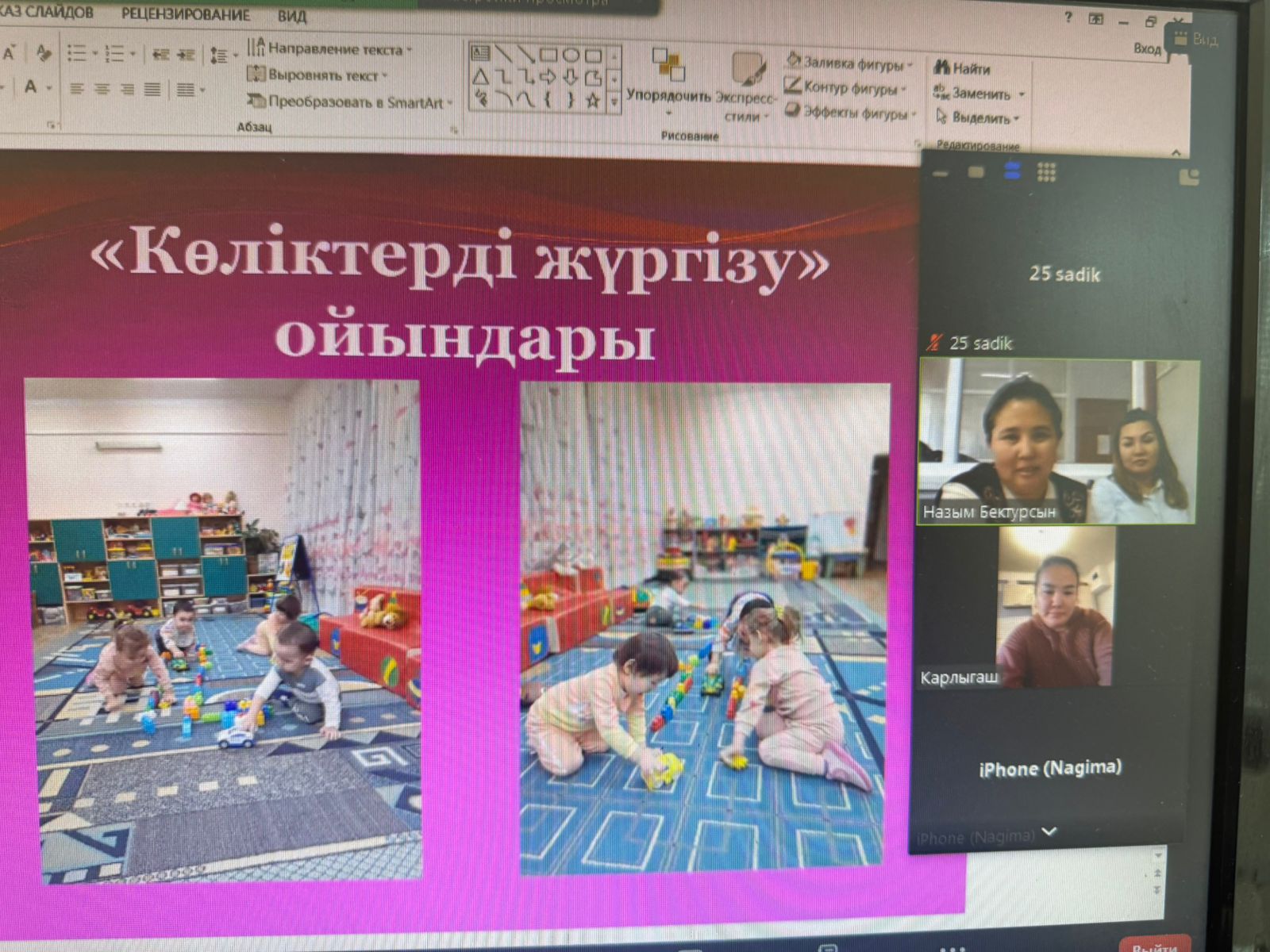Open Контур фигуры color options
The image size is (1270, 952).
click(844, 87)
